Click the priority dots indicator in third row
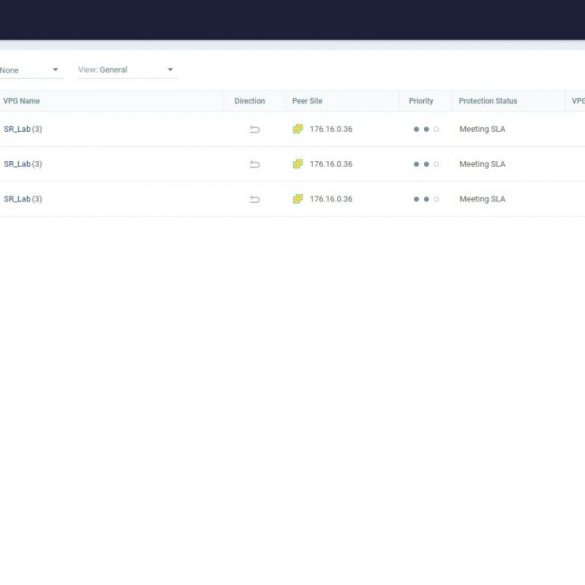Image resolution: width=585 pixels, height=585 pixels. click(426, 199)
